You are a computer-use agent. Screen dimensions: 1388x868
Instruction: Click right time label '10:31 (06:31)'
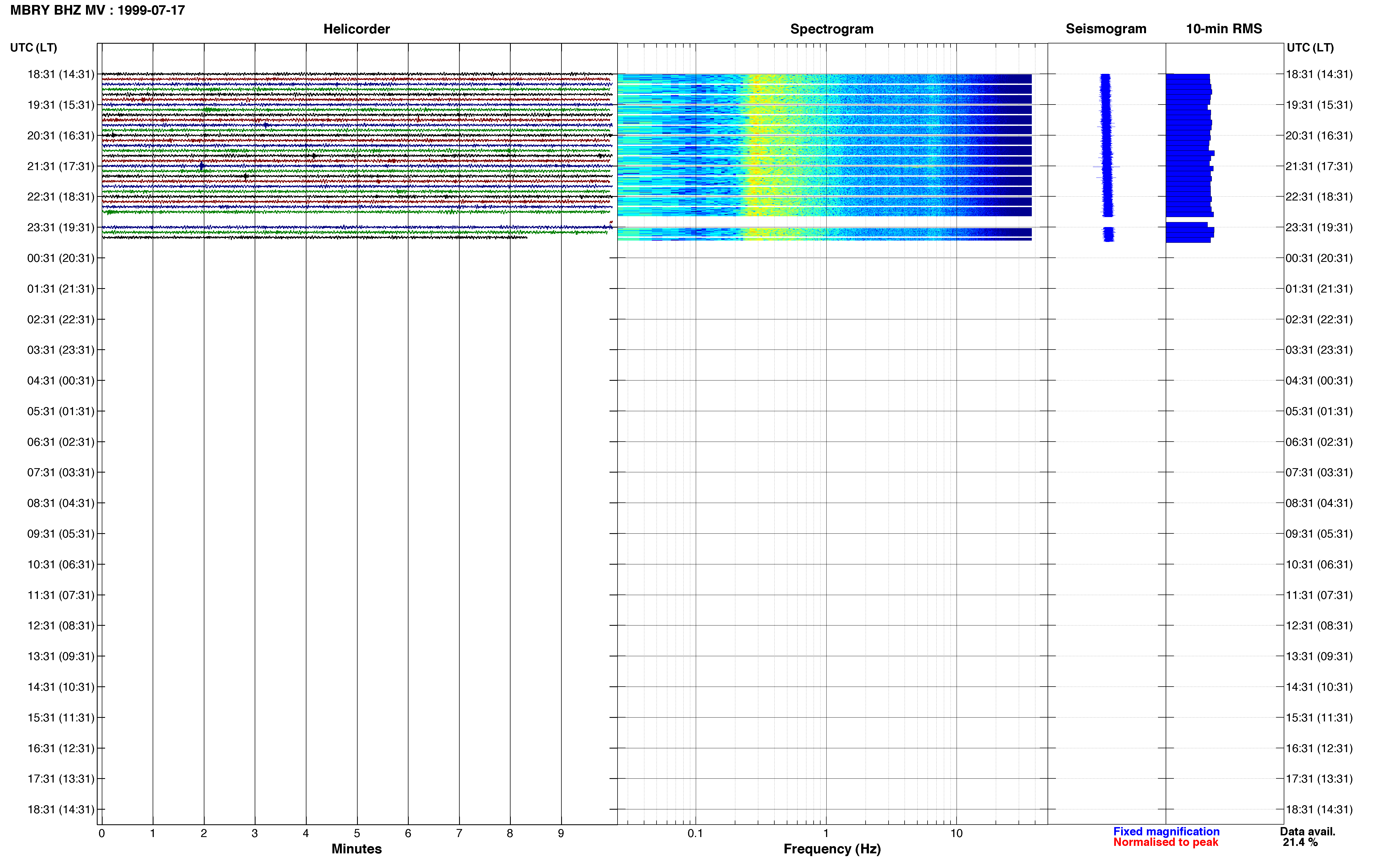(x=1319, y=564)
